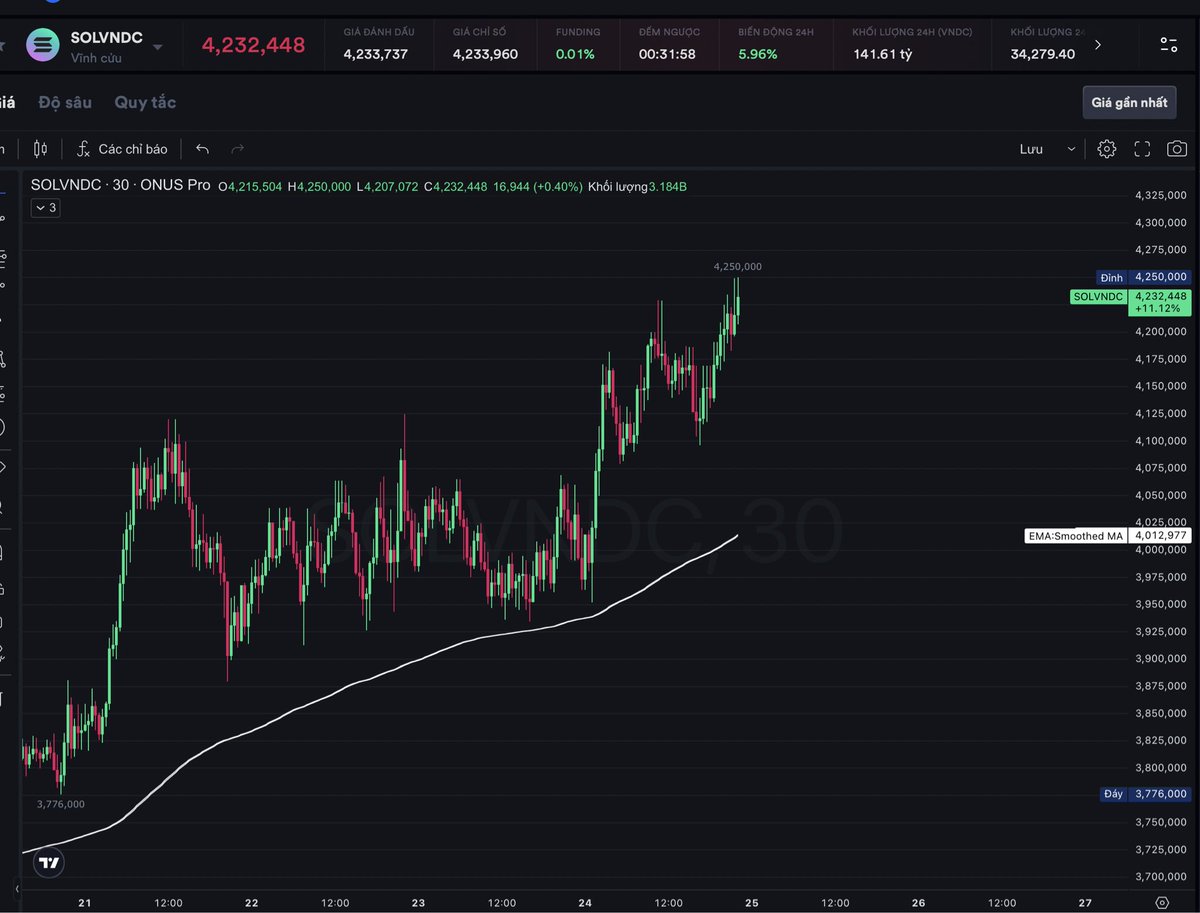Show more market stats with right chevron
This screenshot has height=913, width=1200.
(x=1098, y=44)
